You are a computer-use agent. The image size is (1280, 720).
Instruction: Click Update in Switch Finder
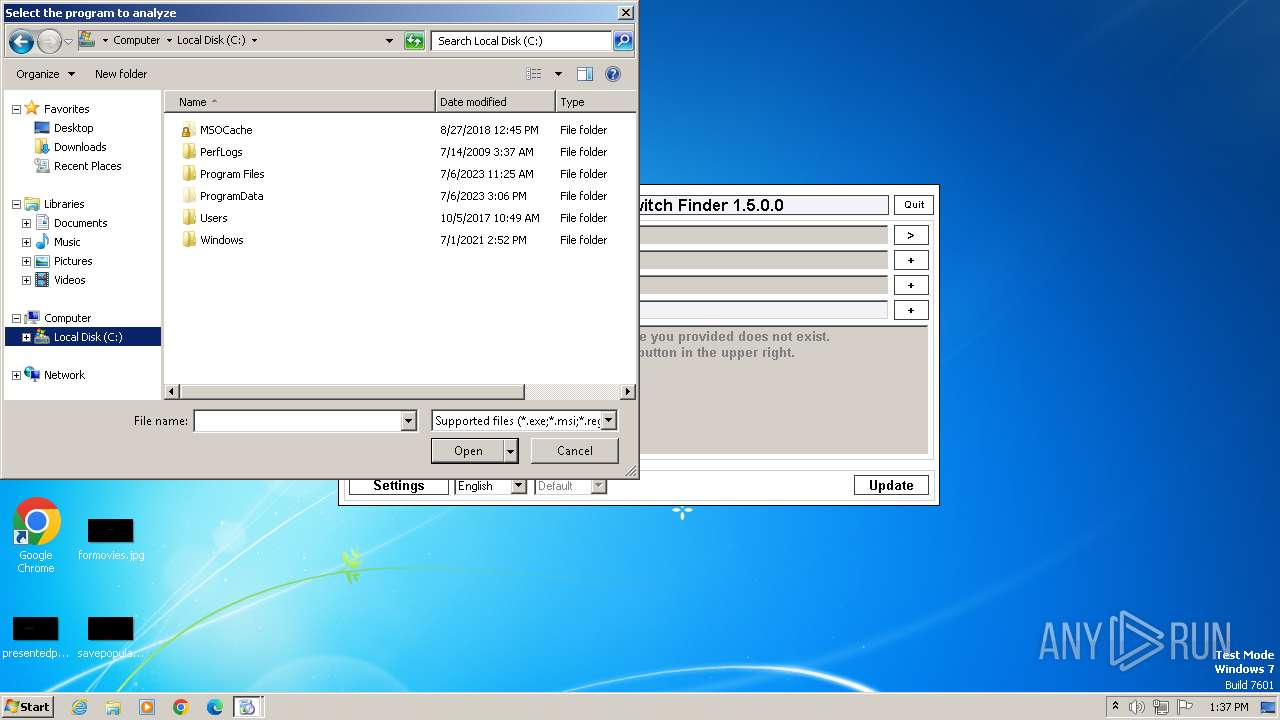891,486
